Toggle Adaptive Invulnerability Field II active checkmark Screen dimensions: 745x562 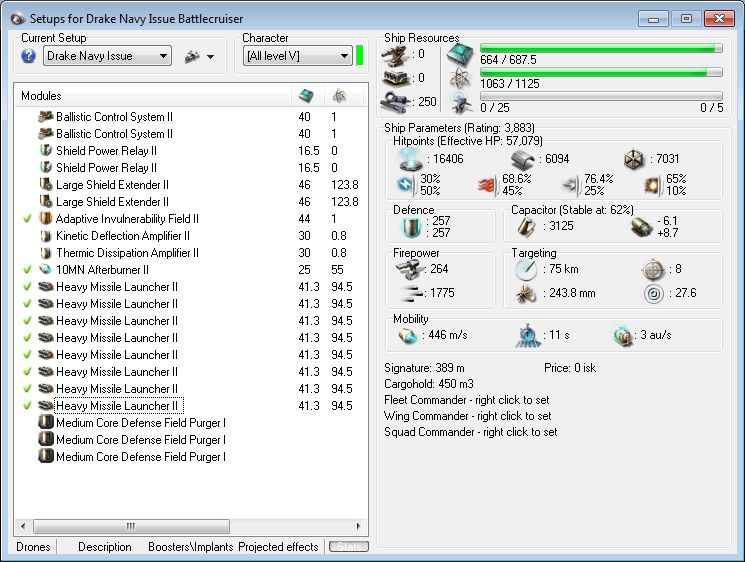(28, 219)
